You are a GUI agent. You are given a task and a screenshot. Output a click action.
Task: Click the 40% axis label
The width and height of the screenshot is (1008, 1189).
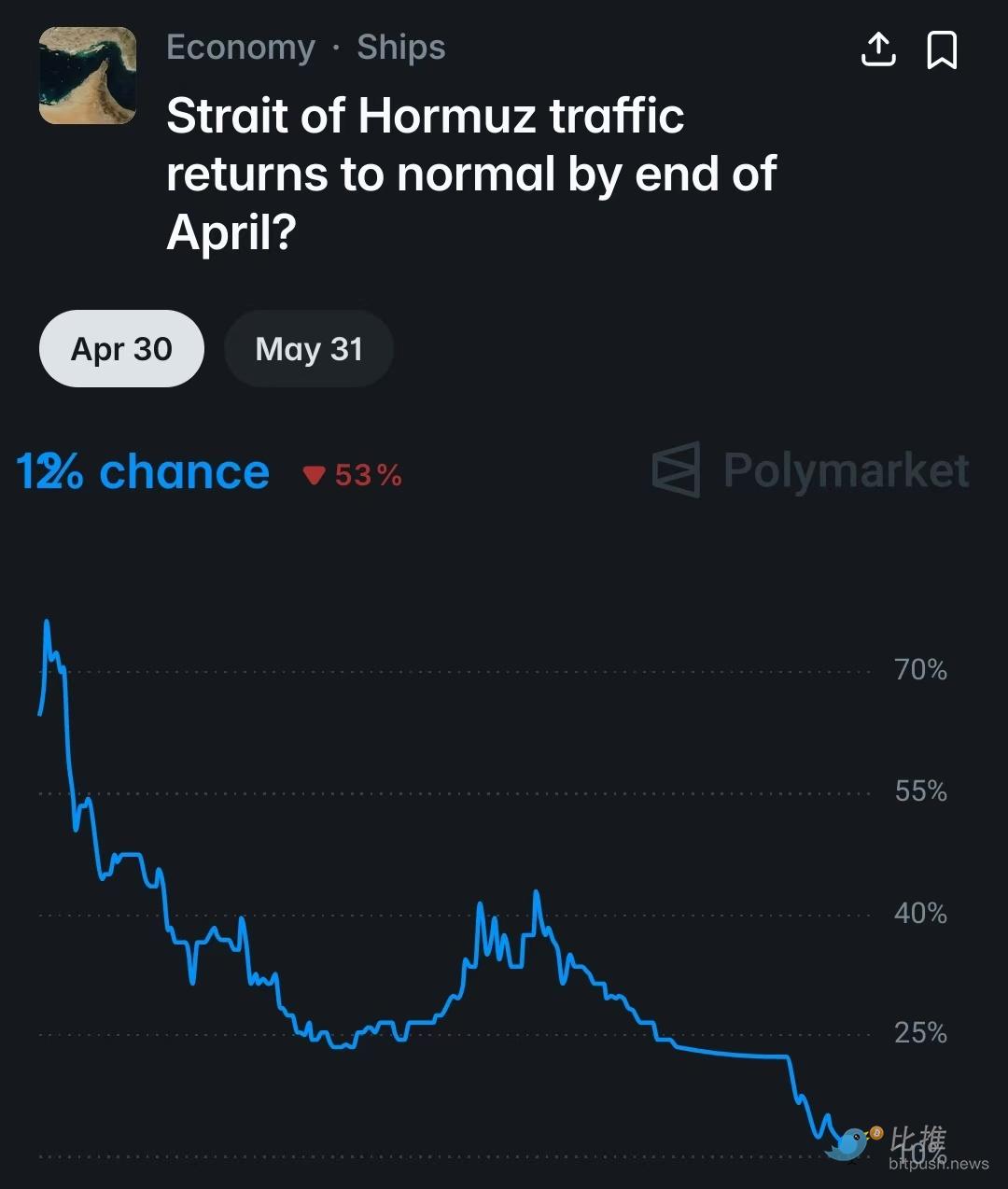pos(920,913)
